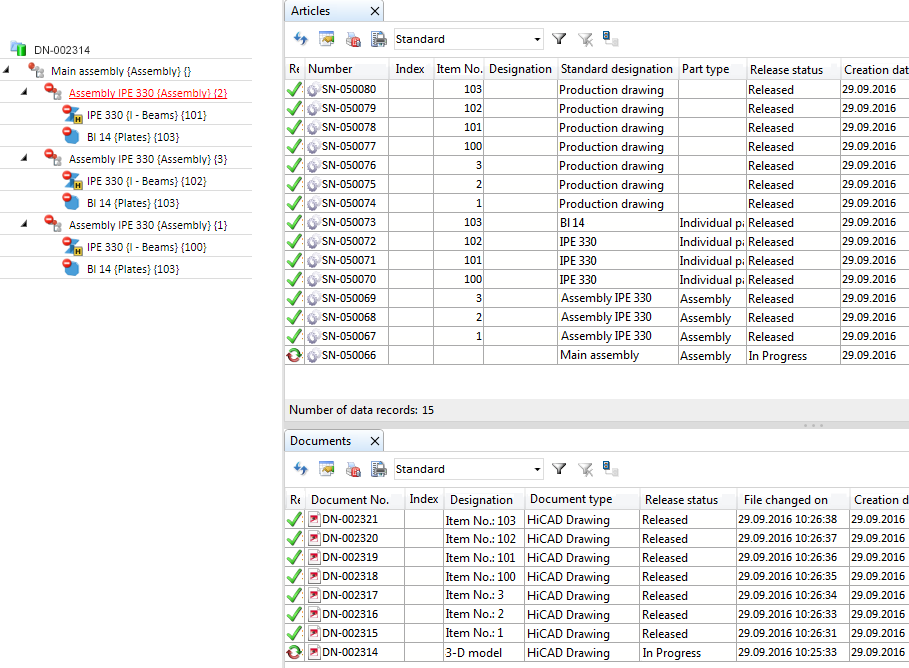This screenshot has width=909, height=668.
Task: Click the print icon in Articles toolbar
Action: coord(379,39)
